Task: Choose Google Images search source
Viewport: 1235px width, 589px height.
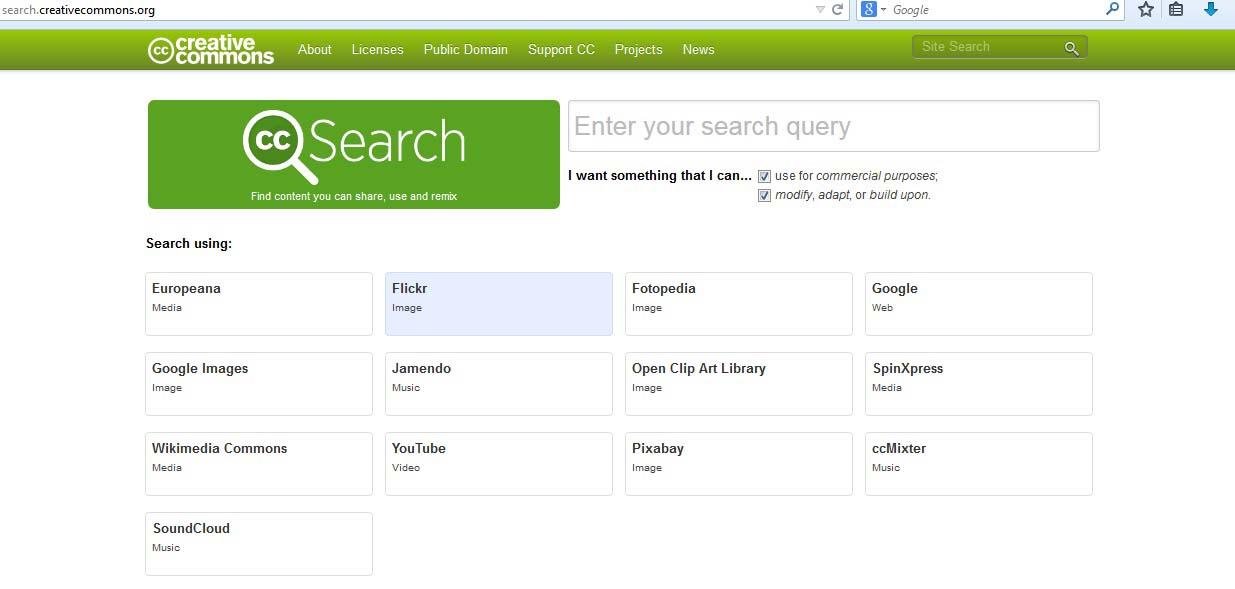Action: (259, 384)
